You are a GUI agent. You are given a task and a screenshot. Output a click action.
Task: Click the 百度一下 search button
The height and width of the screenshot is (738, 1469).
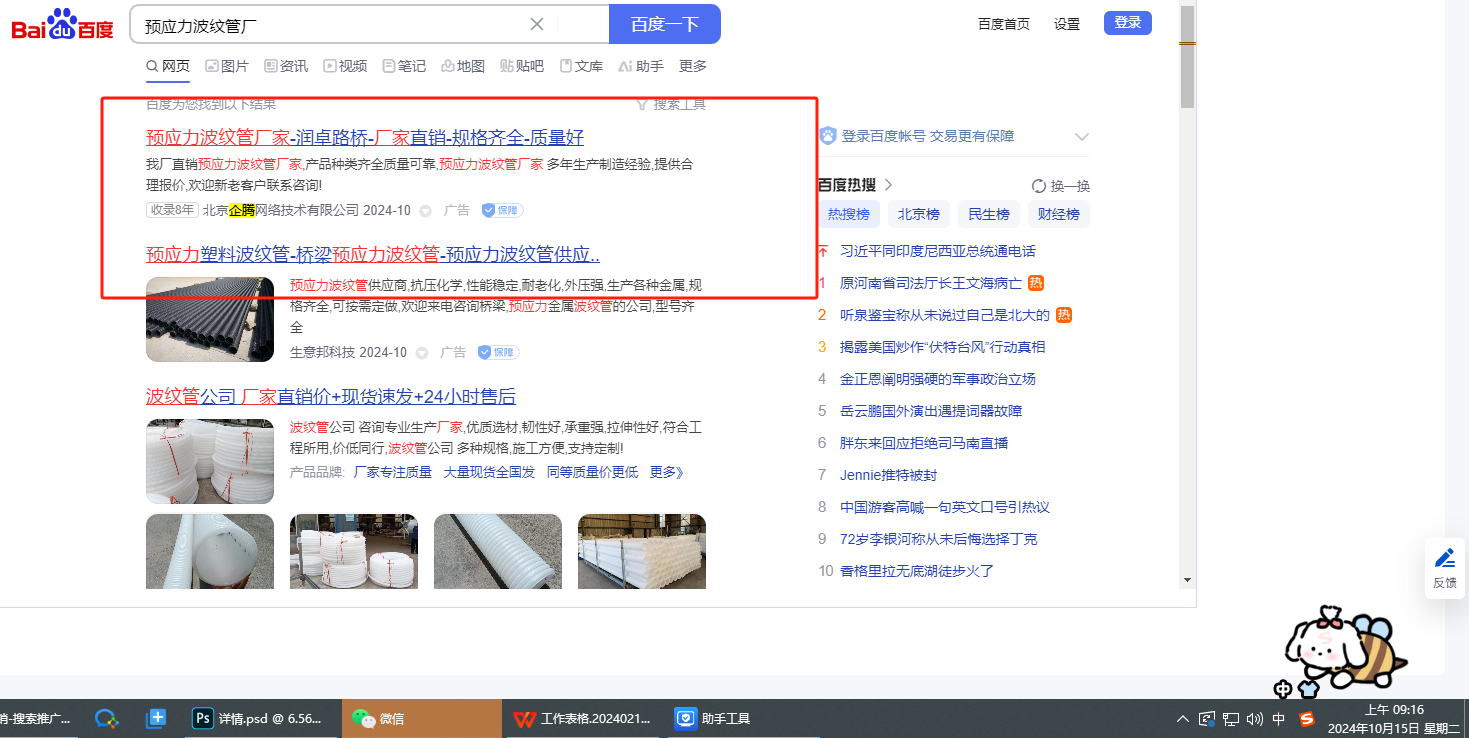coord(665,24)
